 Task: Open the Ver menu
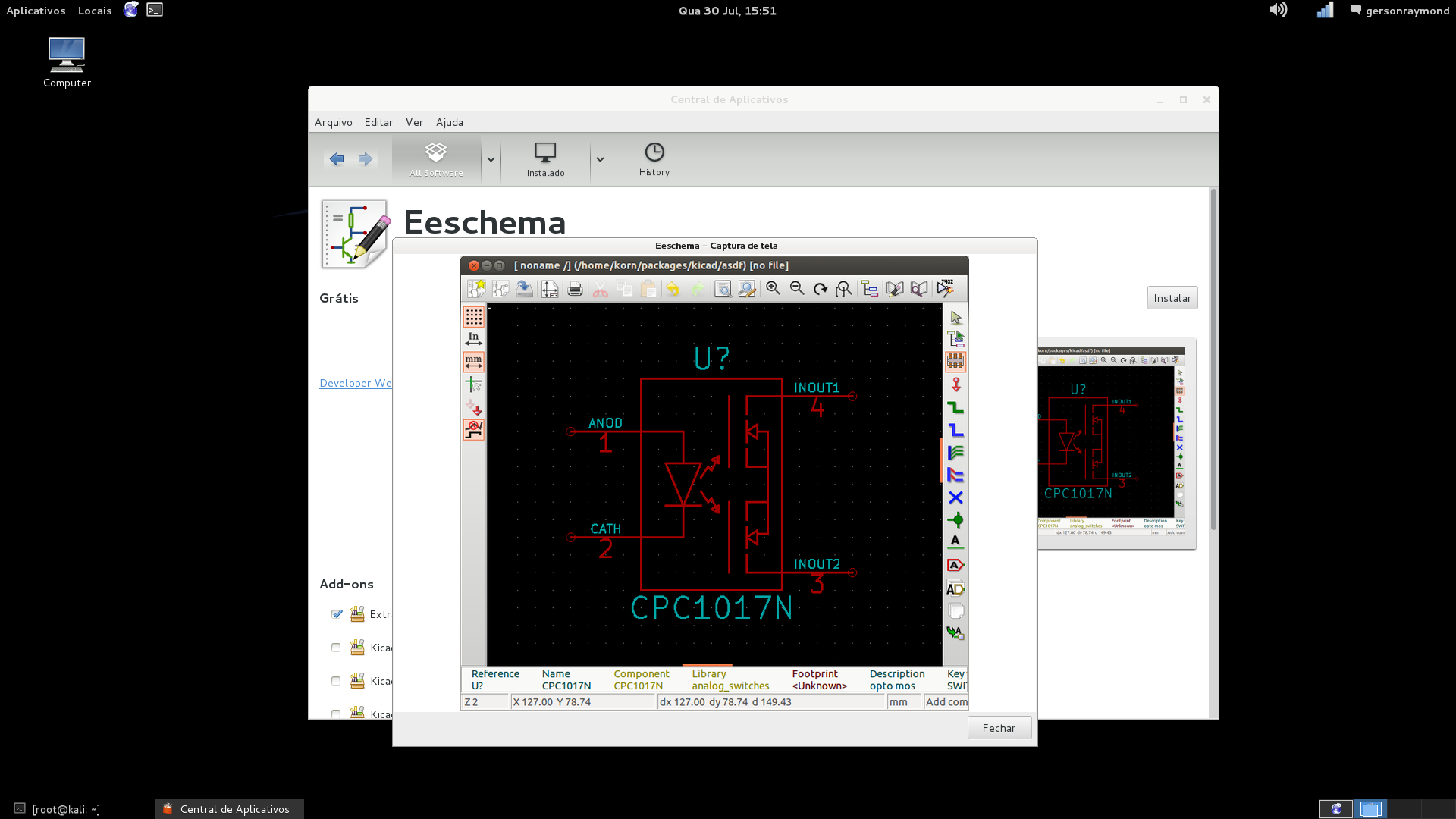414,122
